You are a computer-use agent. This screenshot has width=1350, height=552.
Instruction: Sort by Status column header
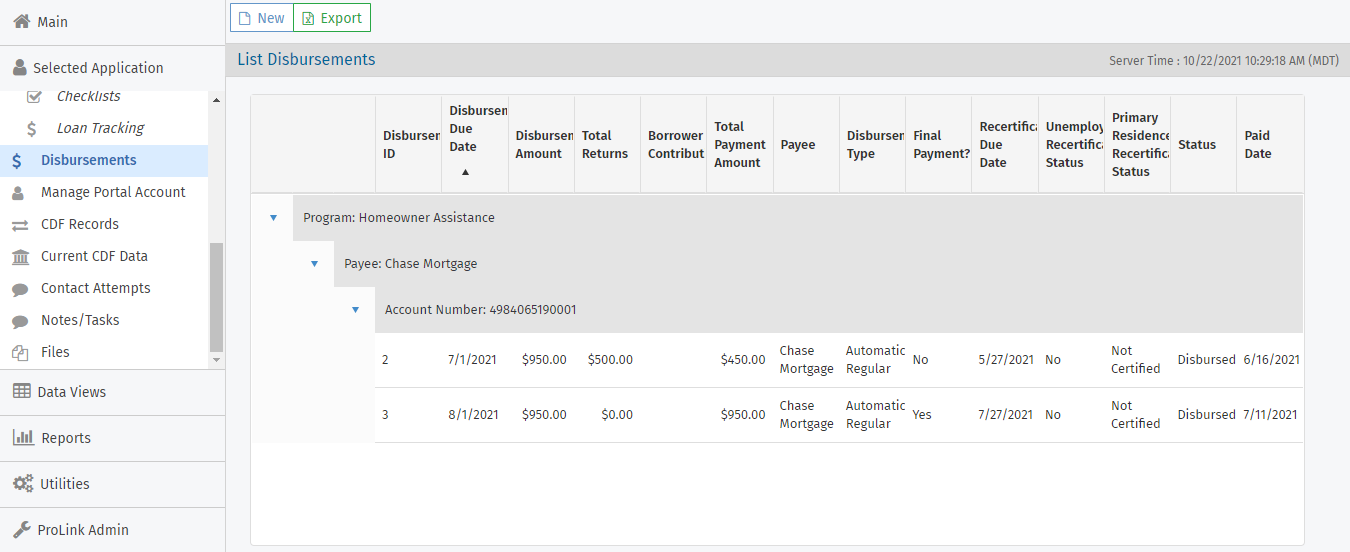coord(1203,144)
